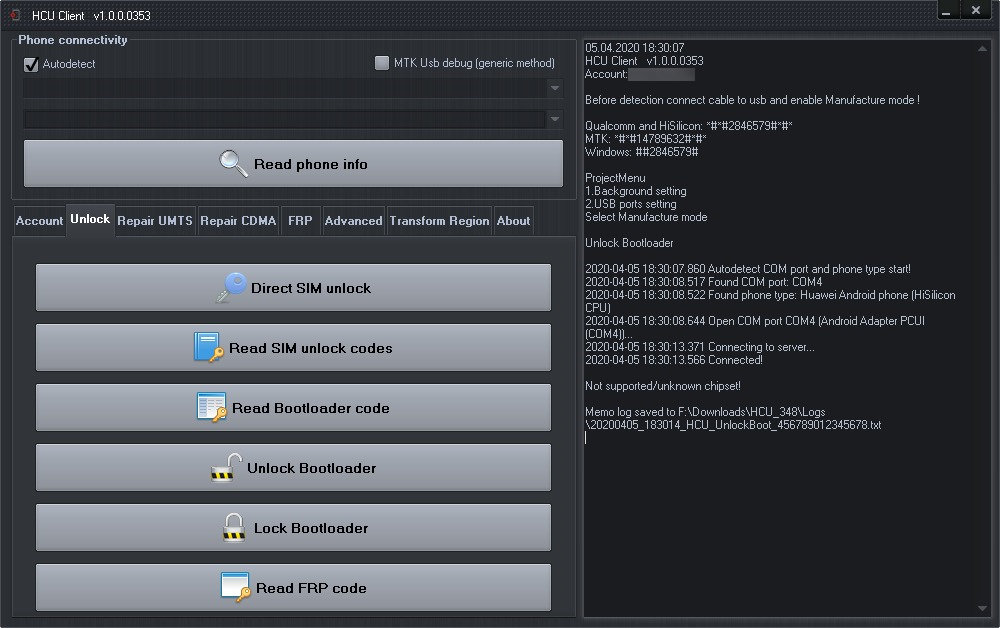Click the 'Memo log saved to' log line

tap(705, 412)
